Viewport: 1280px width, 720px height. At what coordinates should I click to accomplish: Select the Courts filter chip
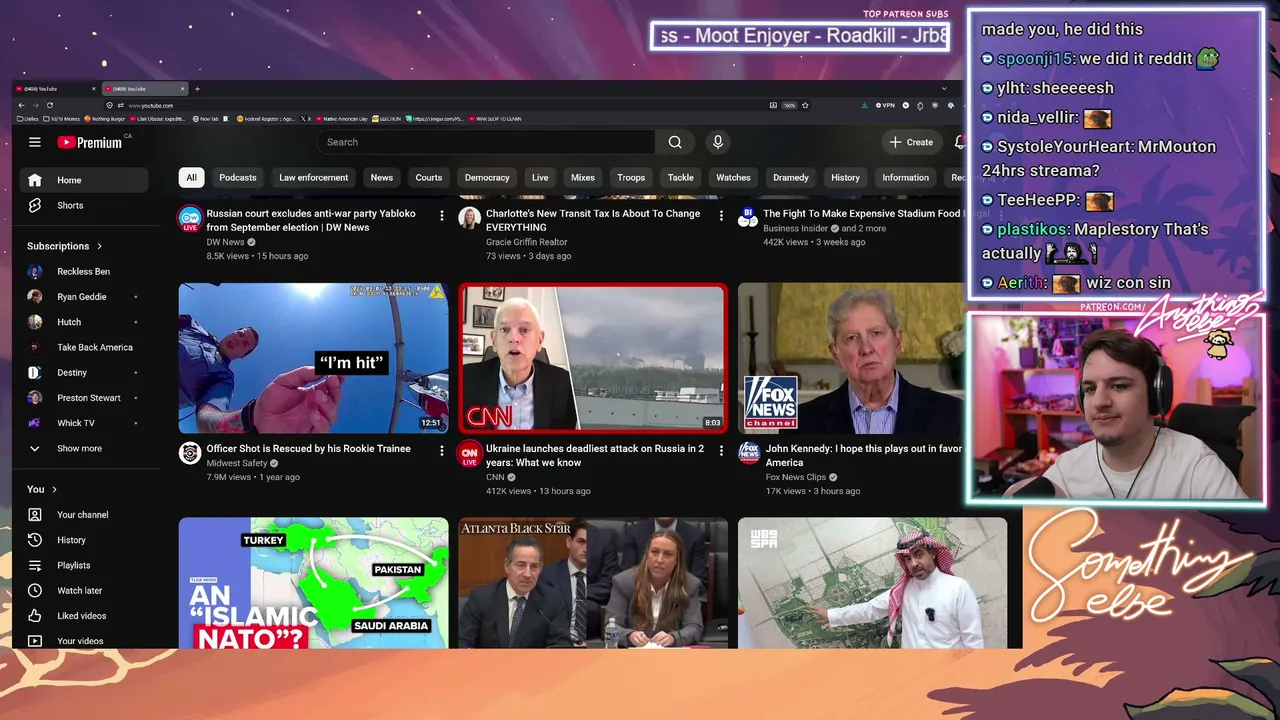[x=429, y=178]
